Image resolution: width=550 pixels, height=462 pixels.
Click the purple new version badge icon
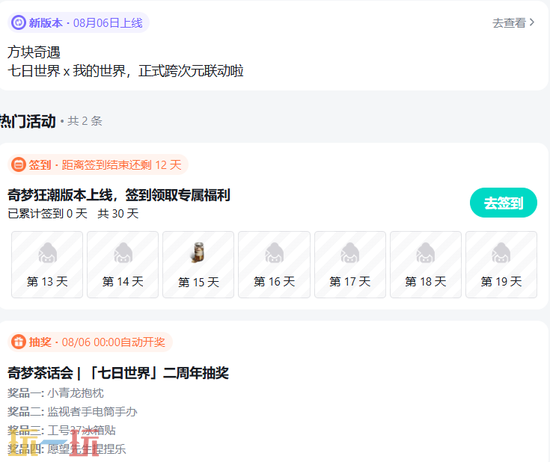[x=18, y=23]
